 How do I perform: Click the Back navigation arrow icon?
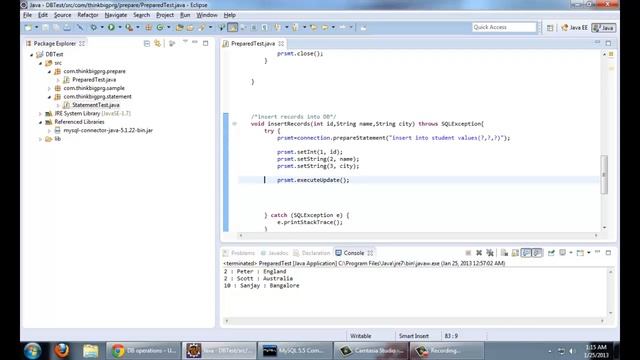tap(325, 27)
